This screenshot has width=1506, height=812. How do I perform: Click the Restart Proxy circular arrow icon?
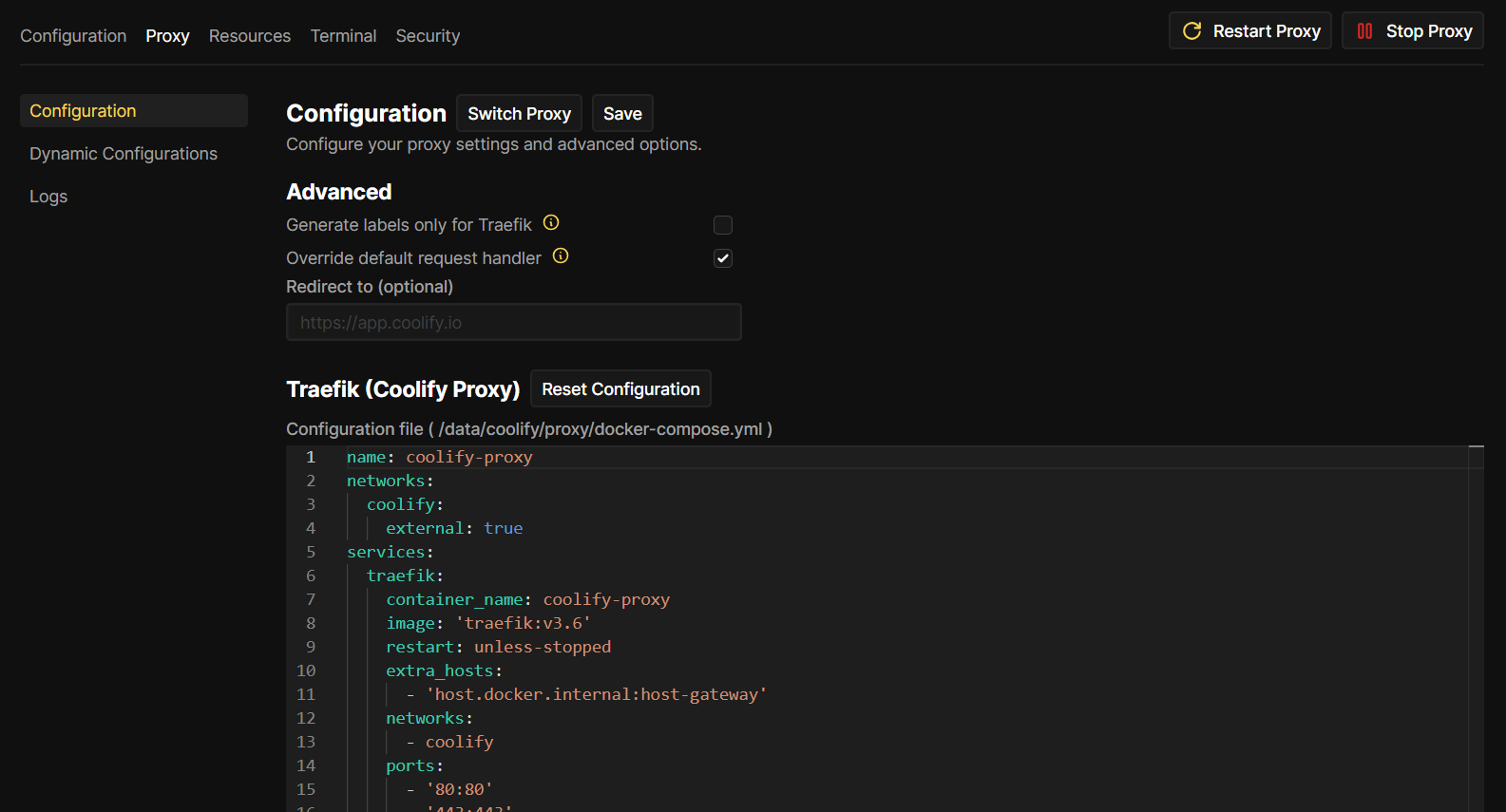click(x=1191, y=31)
